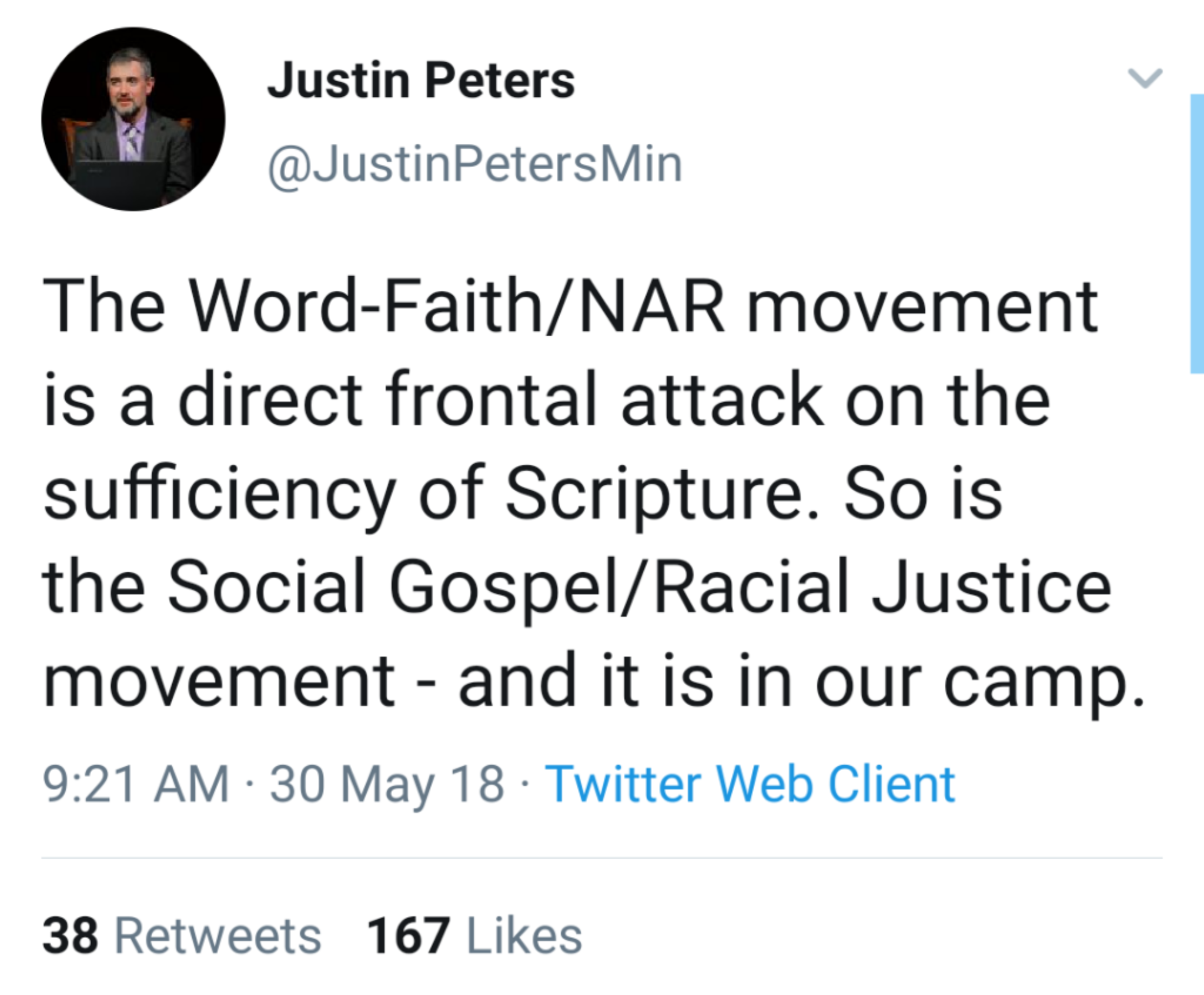Click the horizontal divider above Retweets
This screenshot has width=1204, height=995.
[601, 858]
